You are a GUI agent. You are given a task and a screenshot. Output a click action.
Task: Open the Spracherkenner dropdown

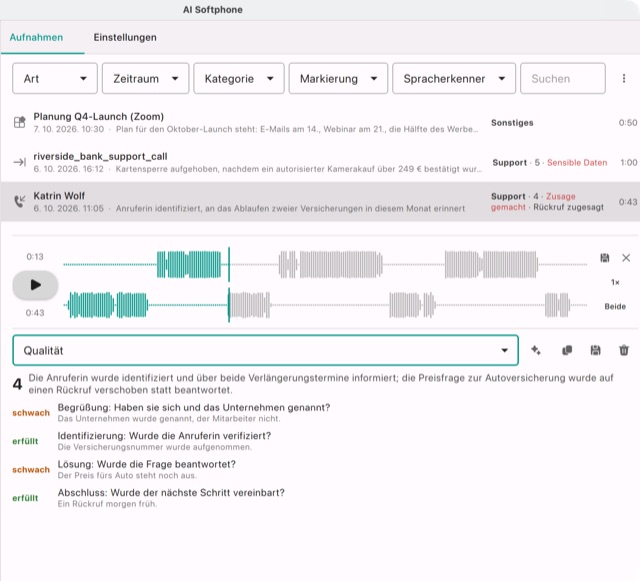coord(454,78)
